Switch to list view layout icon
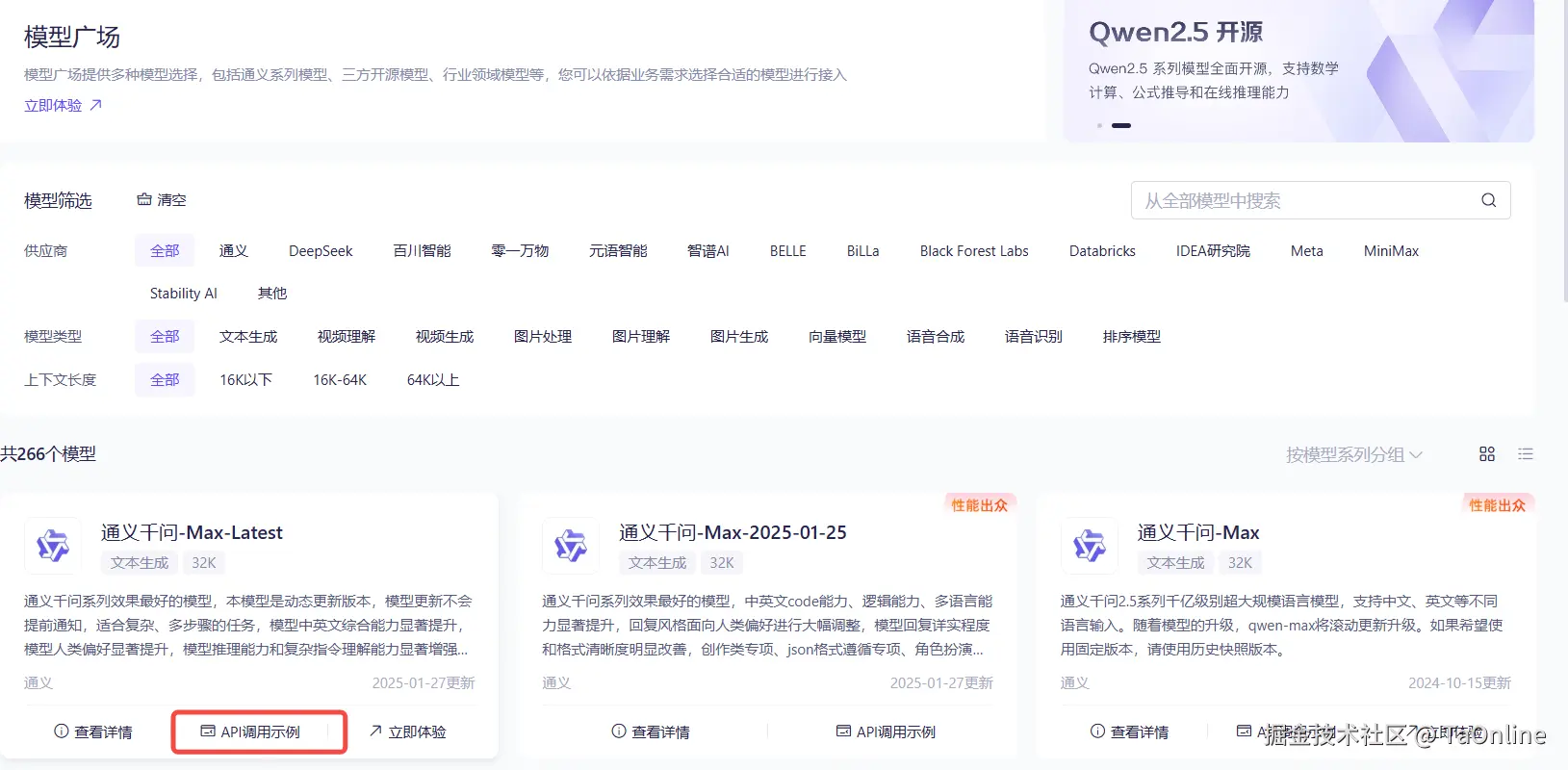 [x=1526, y=454]
